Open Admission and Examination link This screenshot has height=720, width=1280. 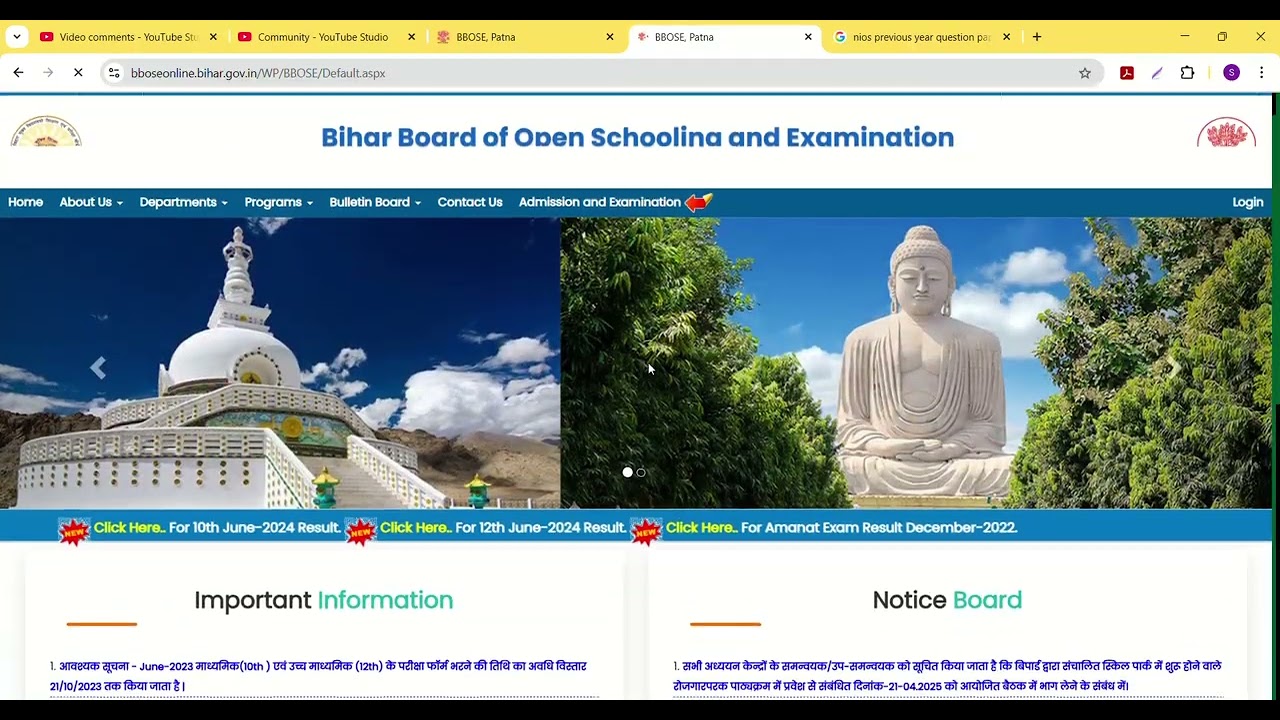[x=600, y=202]
